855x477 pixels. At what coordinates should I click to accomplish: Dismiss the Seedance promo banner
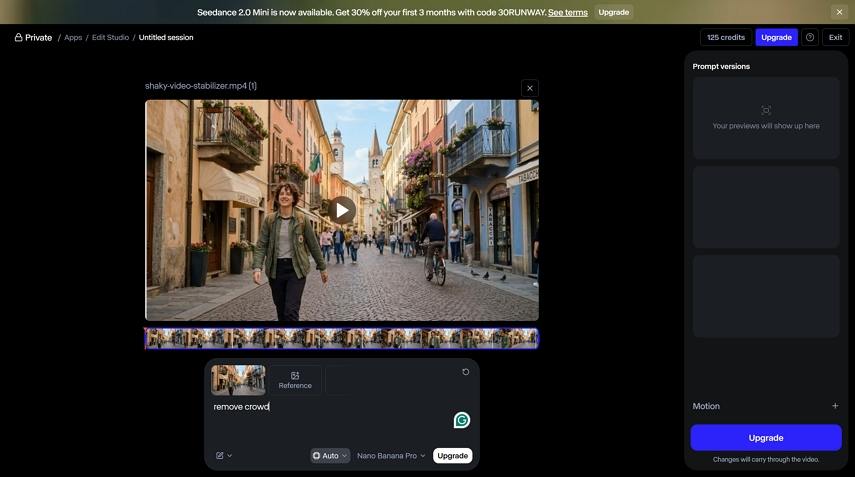point(839,12)
